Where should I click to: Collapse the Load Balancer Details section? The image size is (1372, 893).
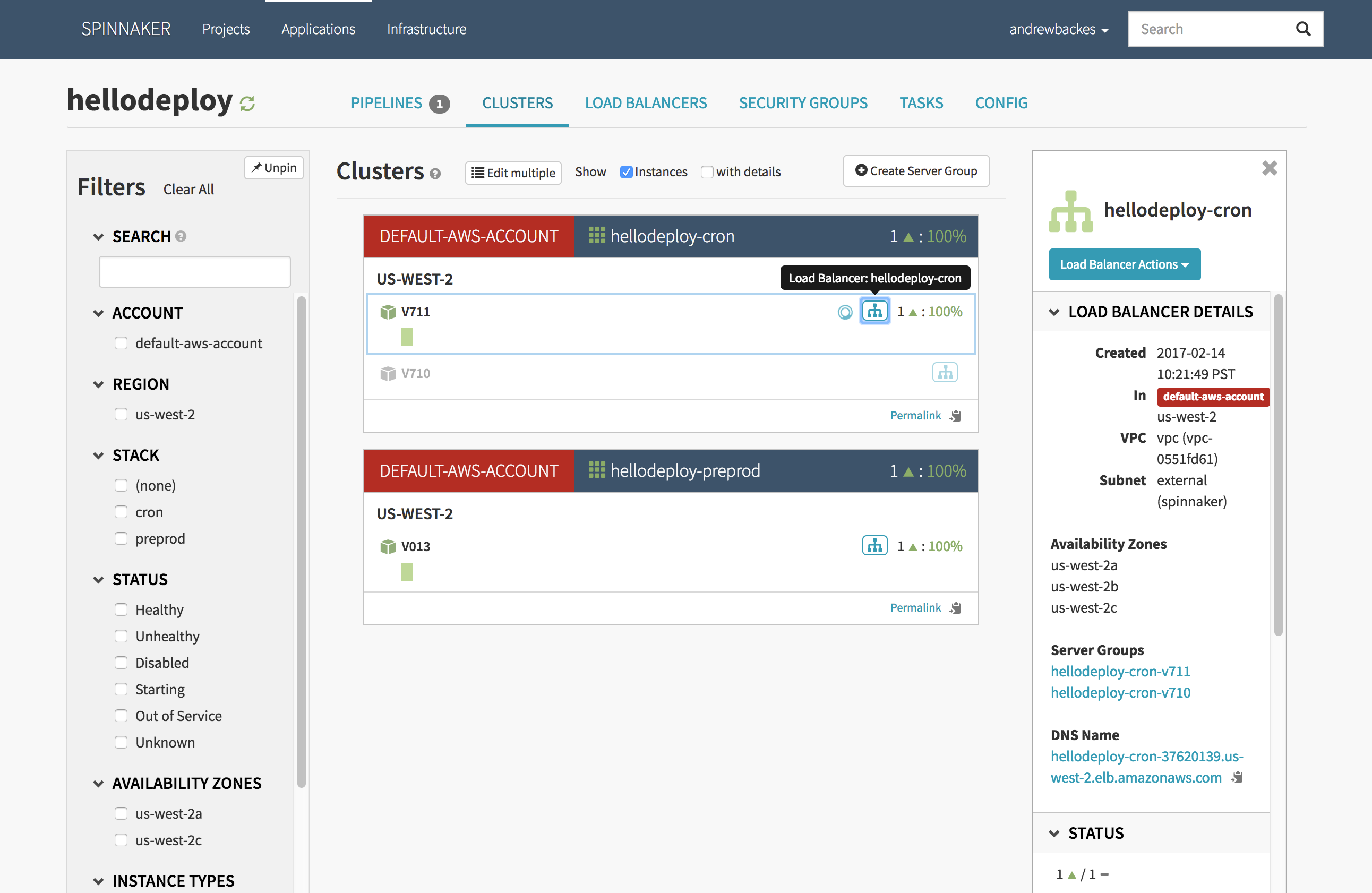pos(1054,312)
